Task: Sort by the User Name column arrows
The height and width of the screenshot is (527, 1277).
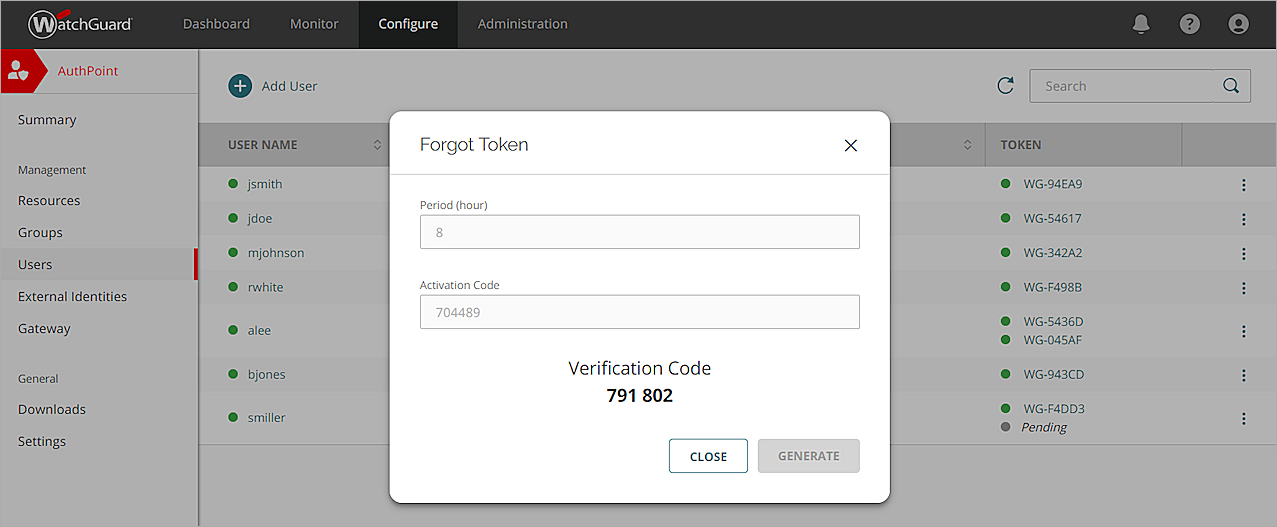Action: (x=377, y=145)
